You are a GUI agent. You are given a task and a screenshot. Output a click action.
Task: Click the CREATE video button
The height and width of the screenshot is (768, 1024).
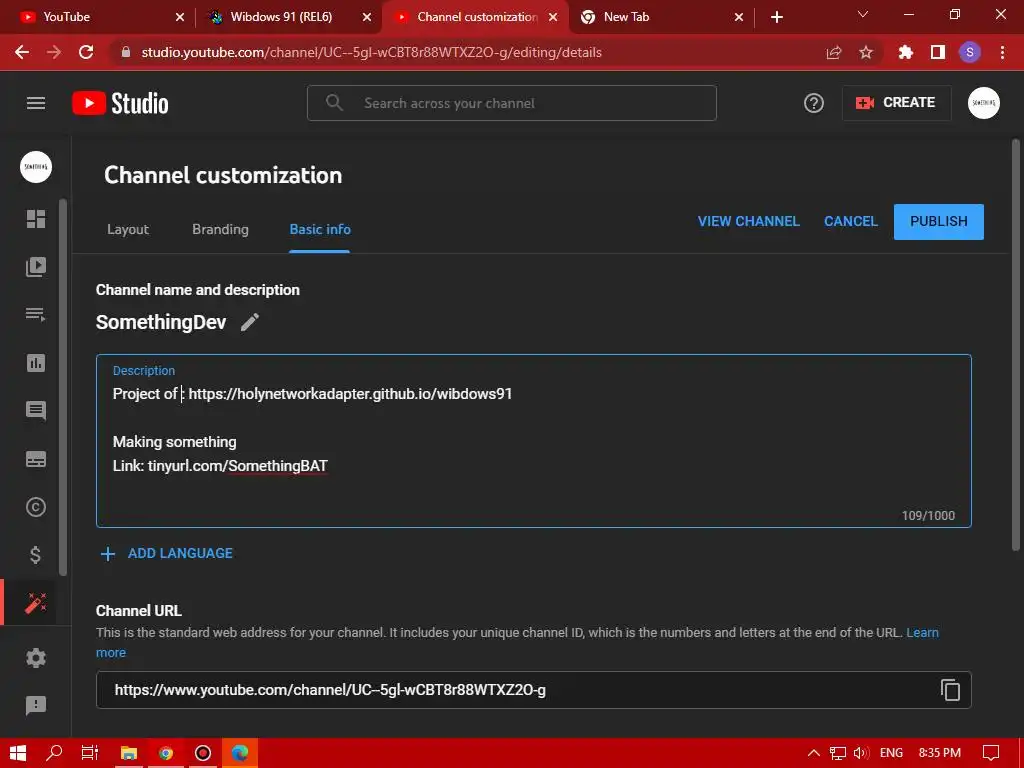(x=896, y=103)
